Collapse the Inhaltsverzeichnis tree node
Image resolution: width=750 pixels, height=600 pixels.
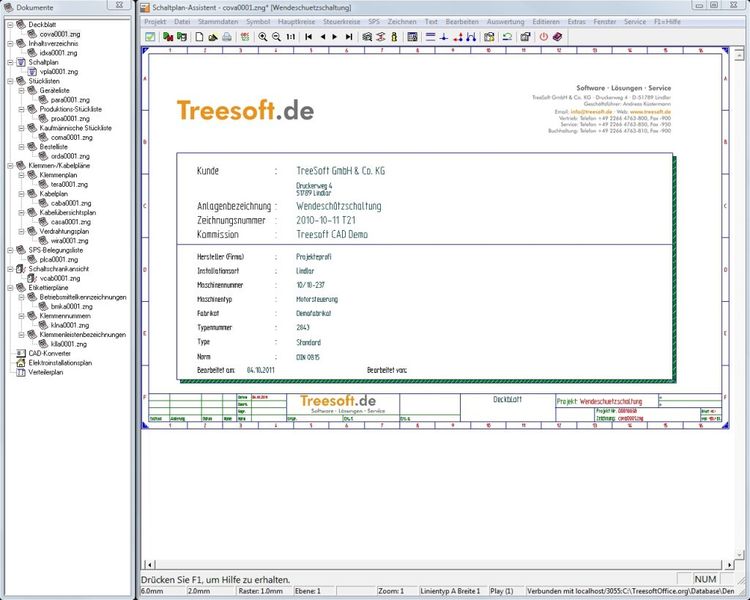point(10,43)
